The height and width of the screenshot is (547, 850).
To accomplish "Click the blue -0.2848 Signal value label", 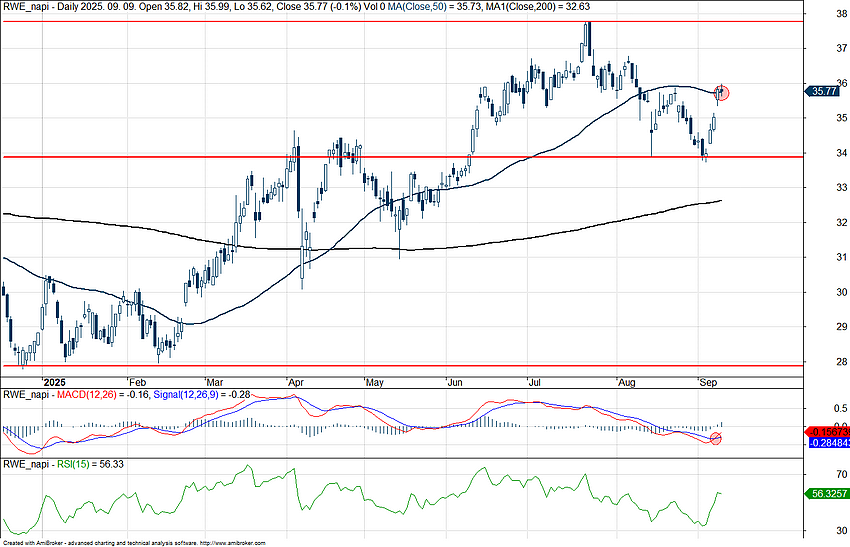I will [829, 443].
